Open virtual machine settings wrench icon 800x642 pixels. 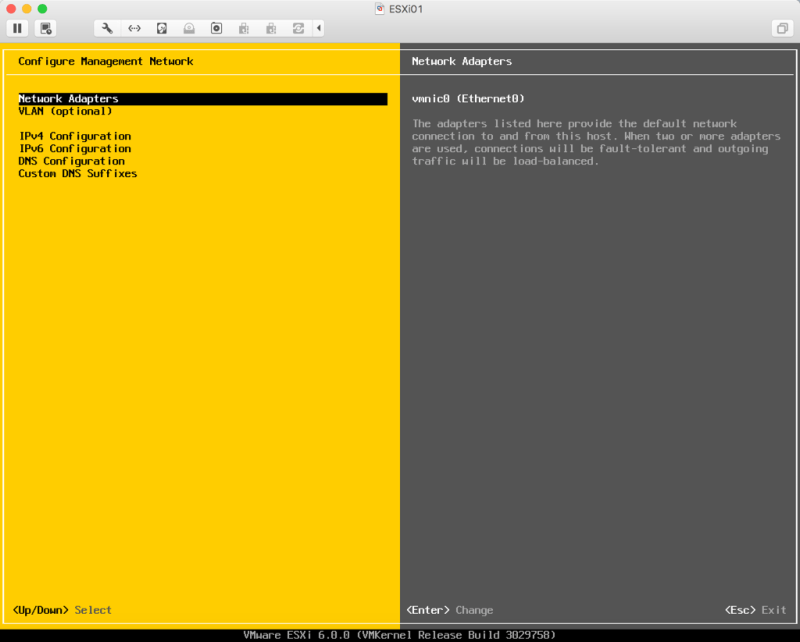(x=107, y=28)
